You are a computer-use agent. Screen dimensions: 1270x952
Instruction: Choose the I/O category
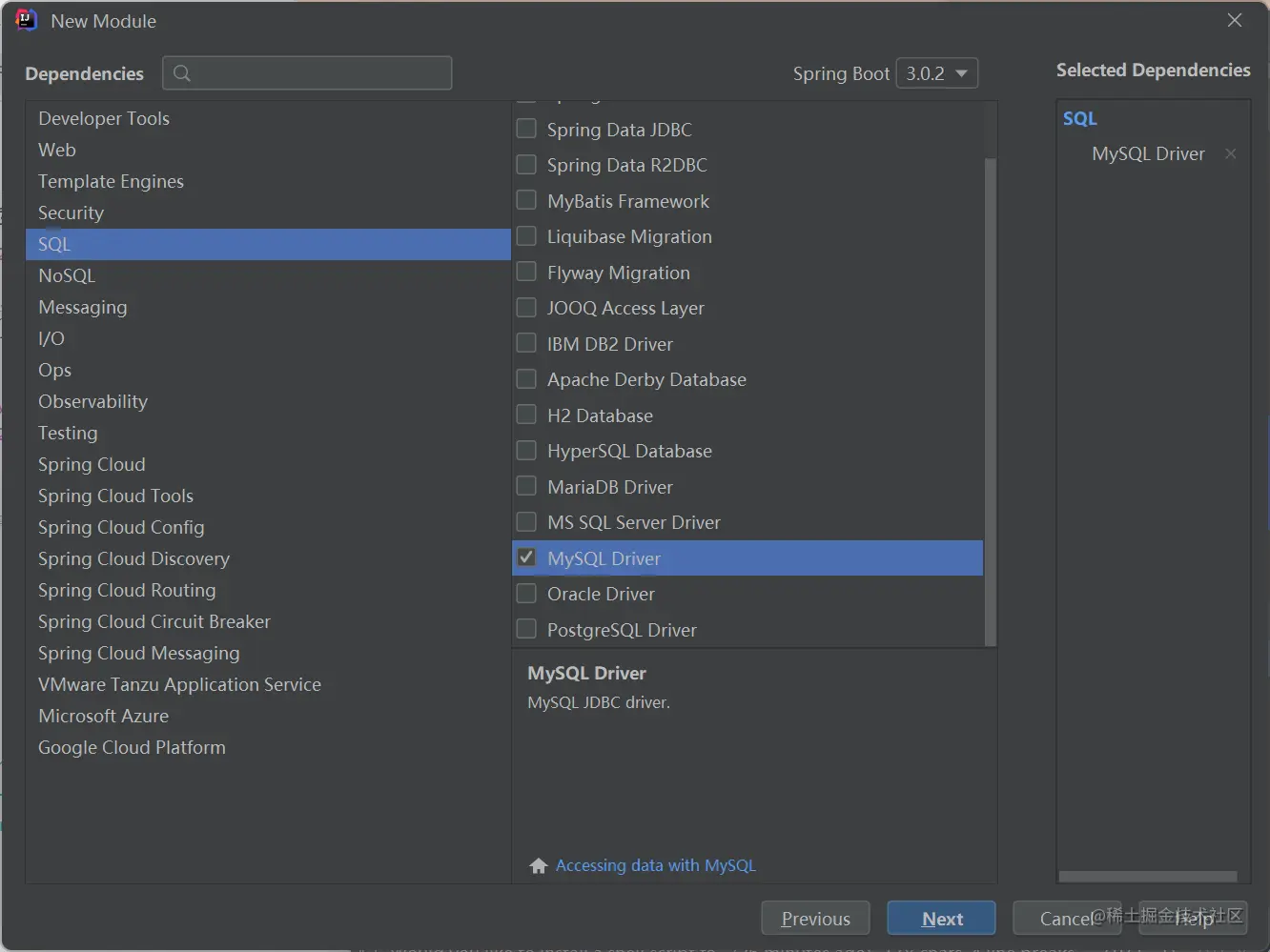click(x=268, y=338)
